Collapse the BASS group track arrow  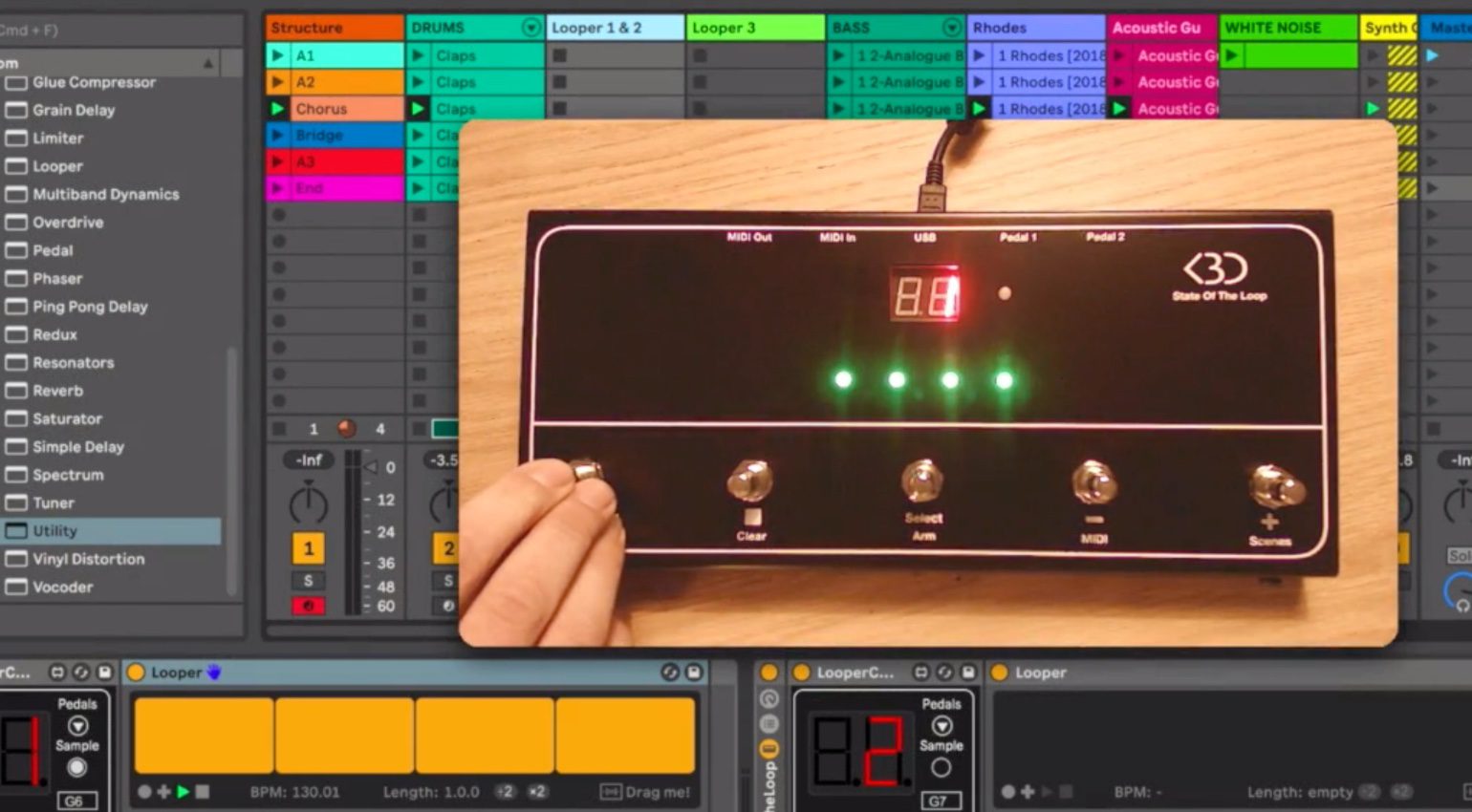(951, 28)
